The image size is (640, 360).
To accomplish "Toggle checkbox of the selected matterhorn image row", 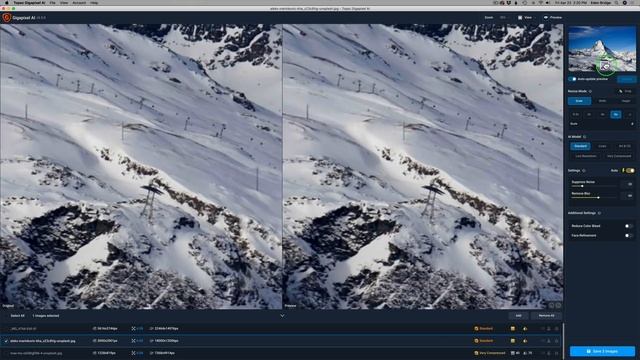I will [6, 341].
